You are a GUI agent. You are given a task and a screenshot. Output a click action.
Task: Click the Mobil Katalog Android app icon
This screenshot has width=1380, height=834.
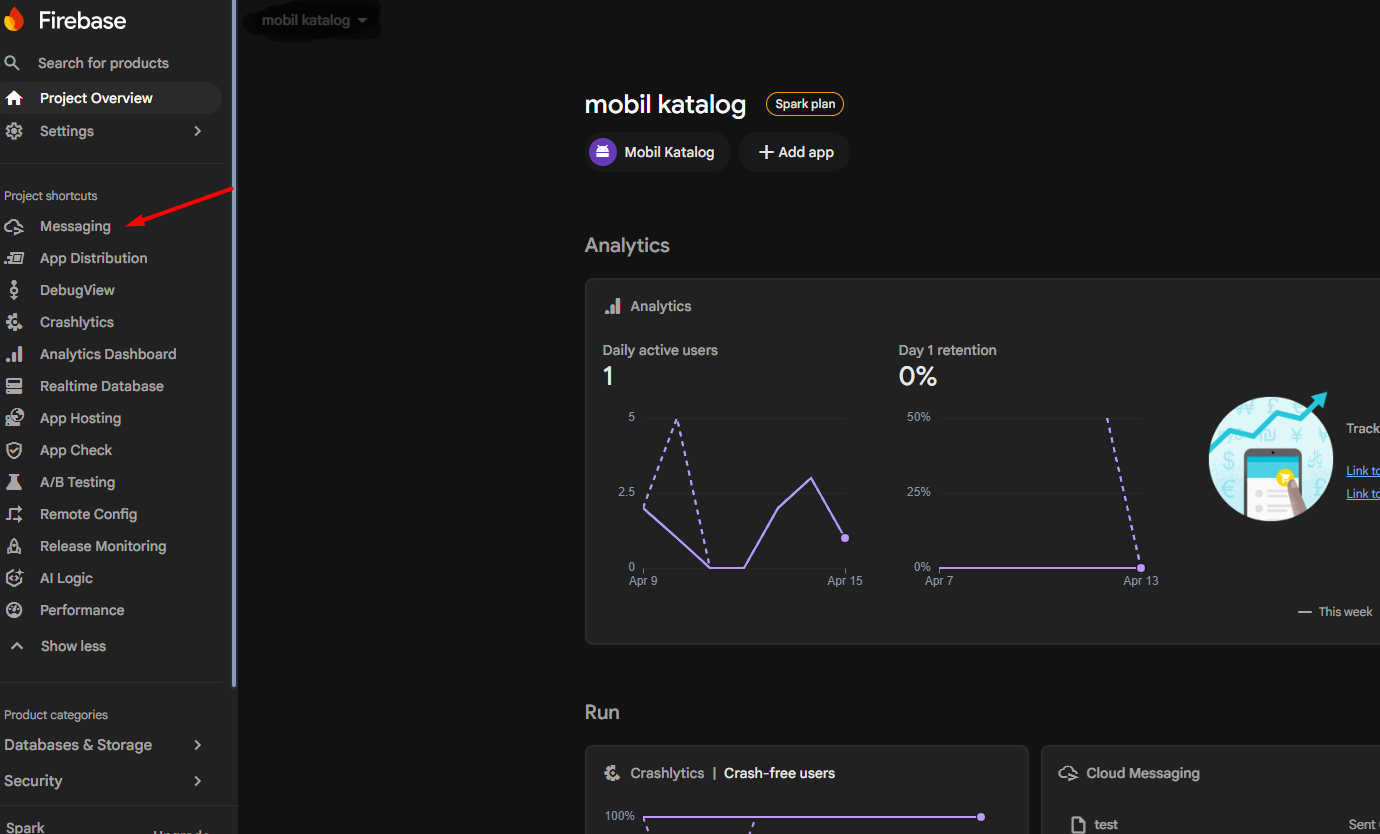tap(602, 152)
